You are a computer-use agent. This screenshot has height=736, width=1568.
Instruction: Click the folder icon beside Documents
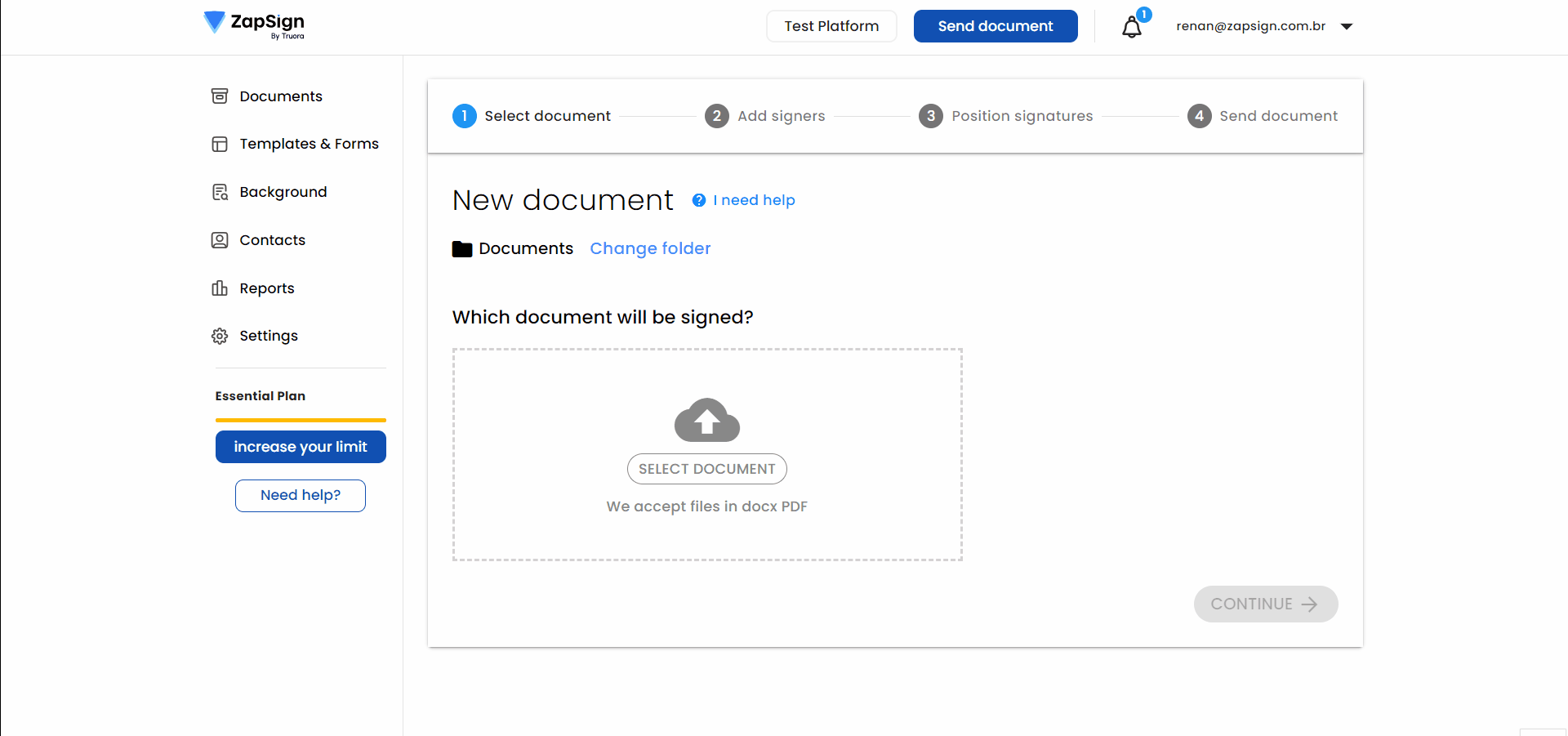click(x=462, y=248)
